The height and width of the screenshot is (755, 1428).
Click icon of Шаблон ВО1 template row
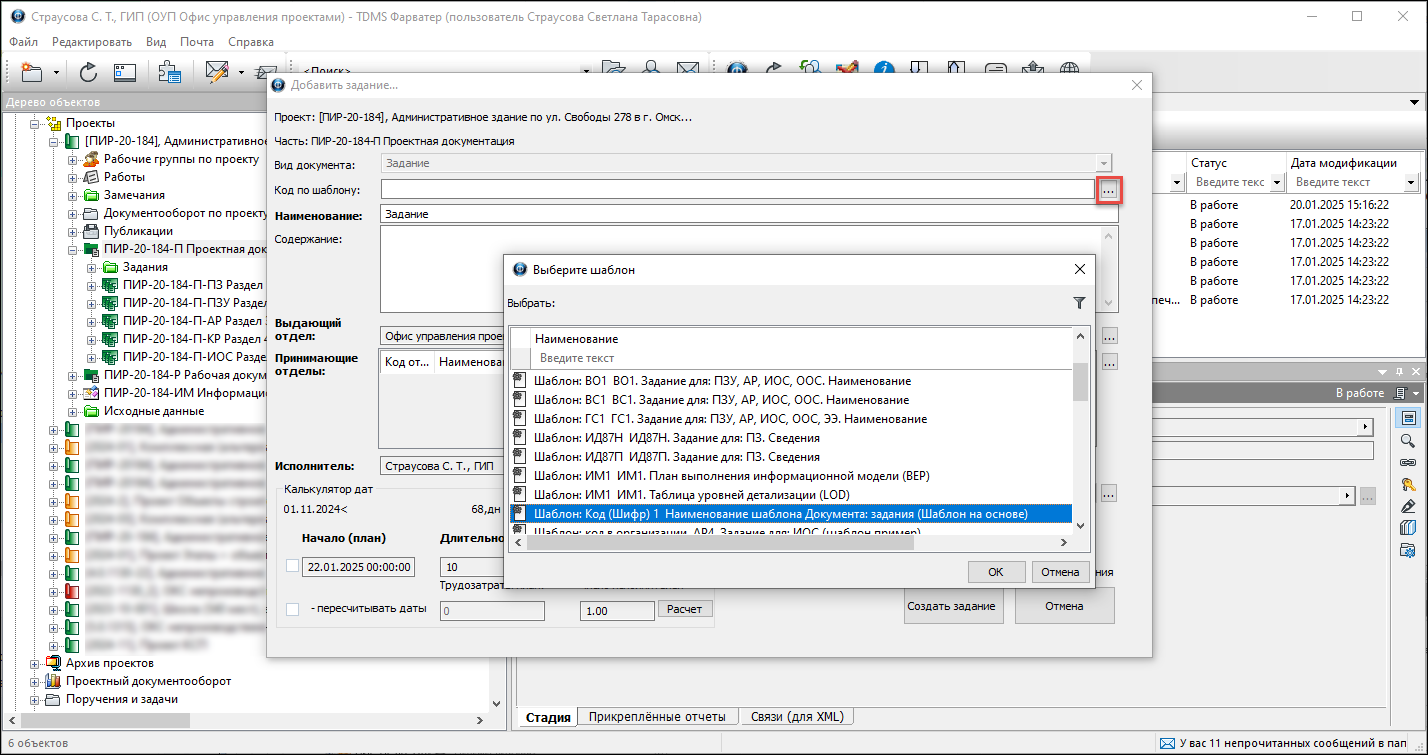pos(519,381)
